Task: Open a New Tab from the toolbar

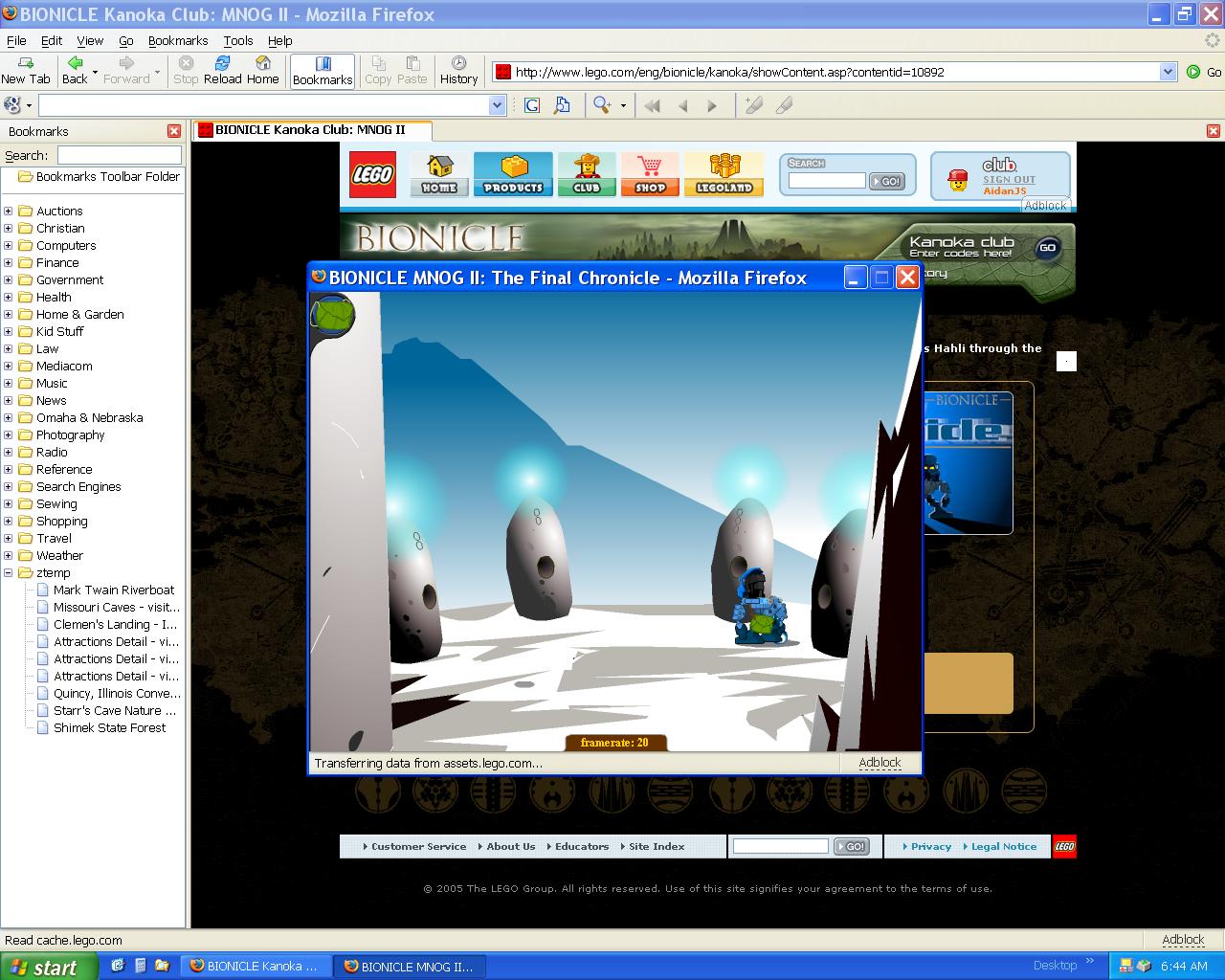Action: click(26, 70)
